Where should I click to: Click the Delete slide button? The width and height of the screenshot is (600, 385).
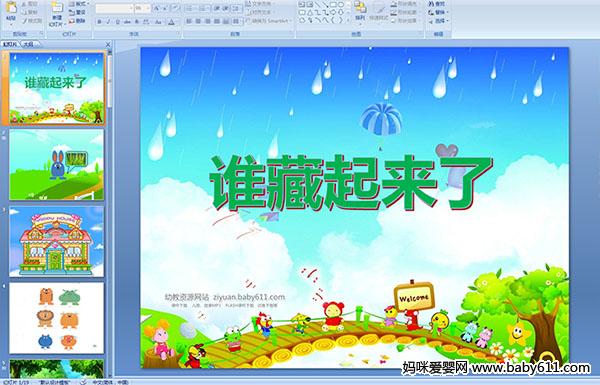[77, 21]
